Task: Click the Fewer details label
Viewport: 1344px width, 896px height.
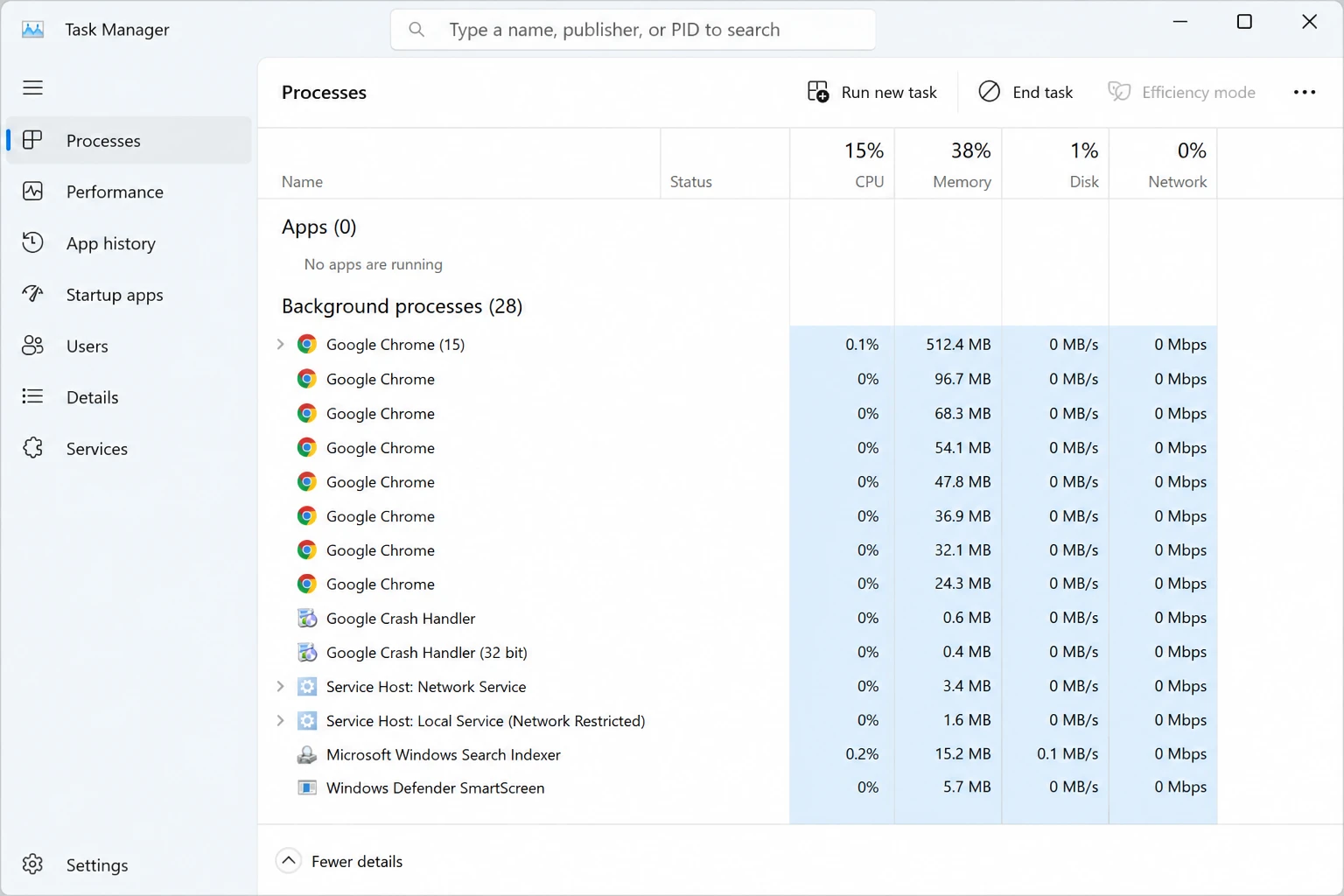Action: coord(357,861)
